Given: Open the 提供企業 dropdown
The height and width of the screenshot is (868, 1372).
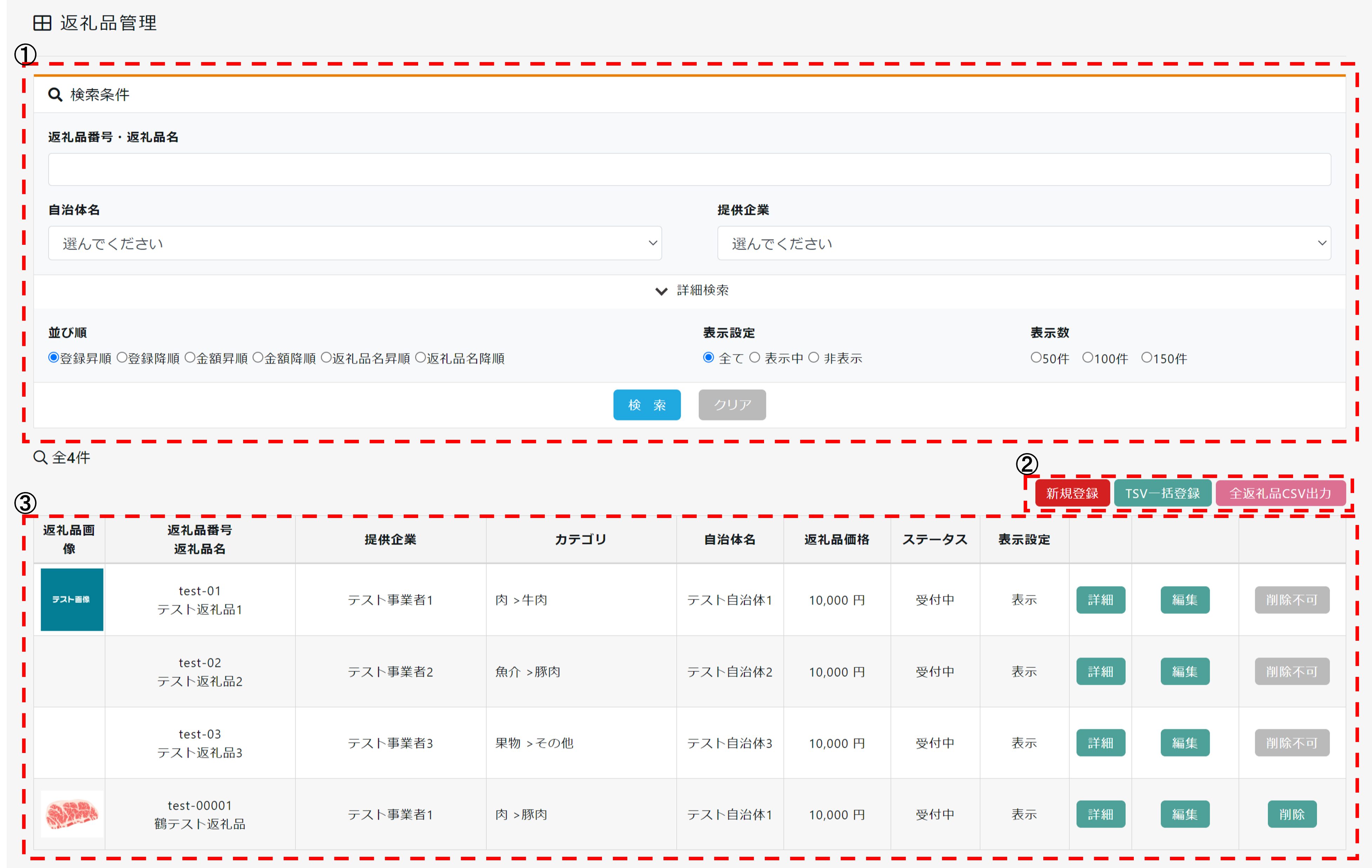Looking at the screenshot, I should (1023, 243).
